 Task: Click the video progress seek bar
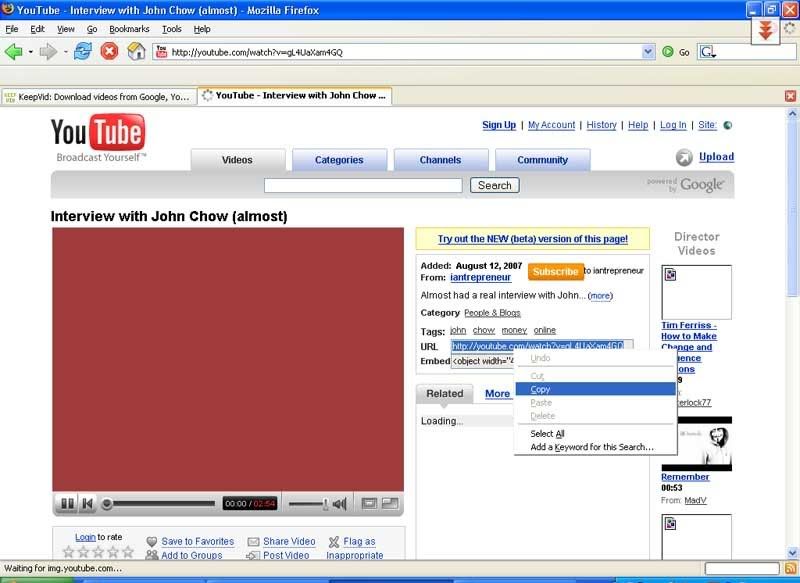[x=159, y=504]
